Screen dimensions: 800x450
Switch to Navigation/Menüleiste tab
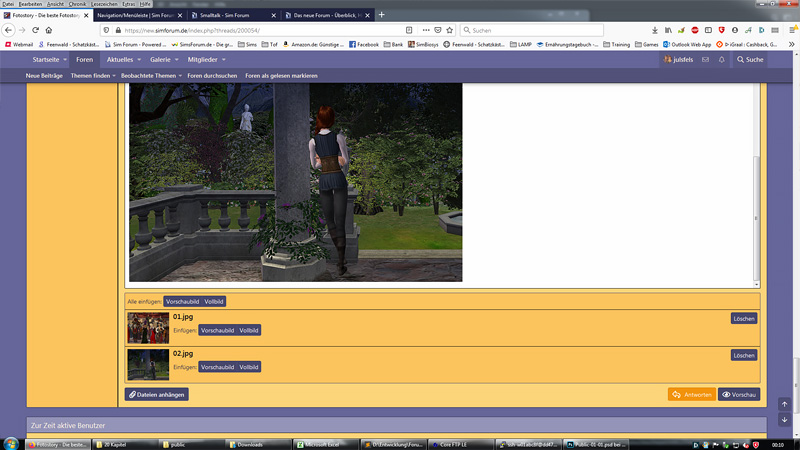point(135,15)
